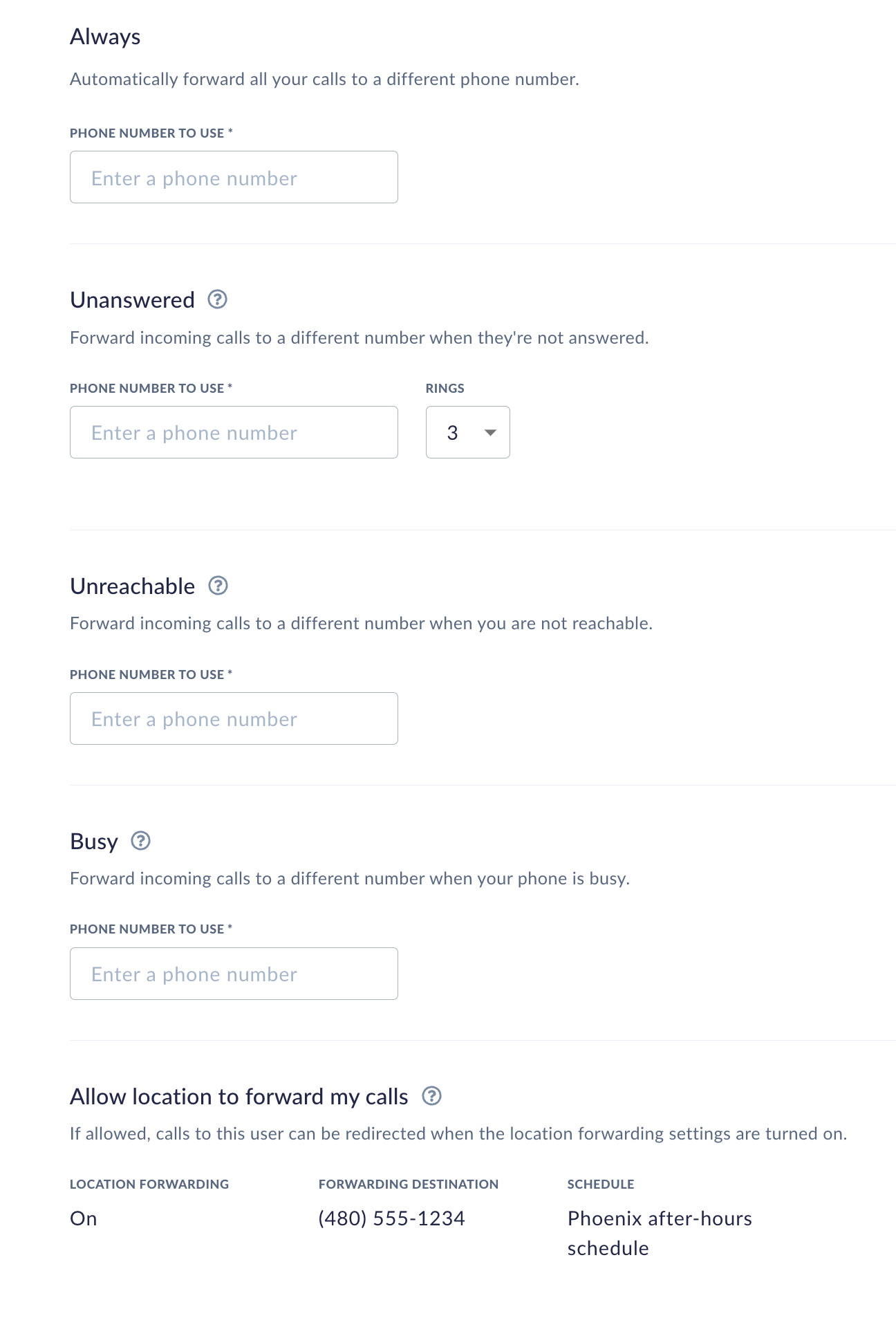Click the Unreachable phone number field
Image resolution: width=896 pixels, height=1318 pixels.
tap(234, 718)
